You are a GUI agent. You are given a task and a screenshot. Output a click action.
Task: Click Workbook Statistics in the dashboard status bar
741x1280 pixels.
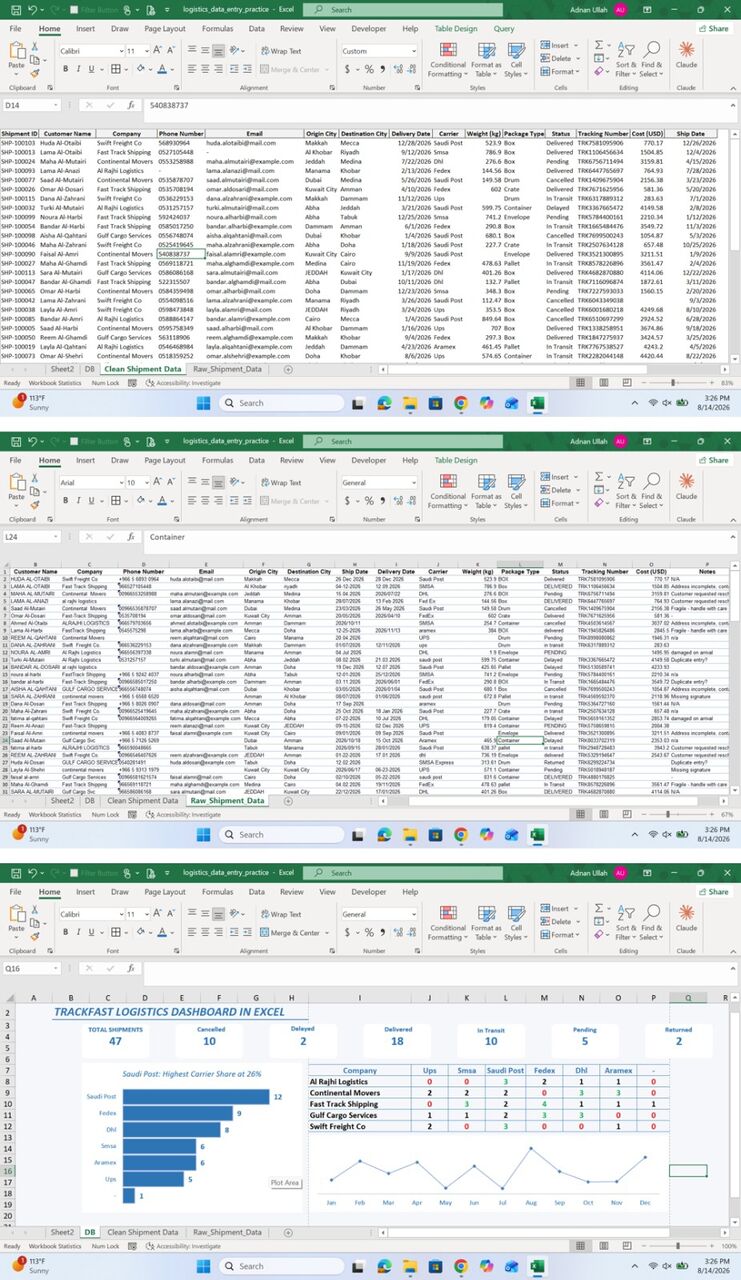click(56, 1246)
